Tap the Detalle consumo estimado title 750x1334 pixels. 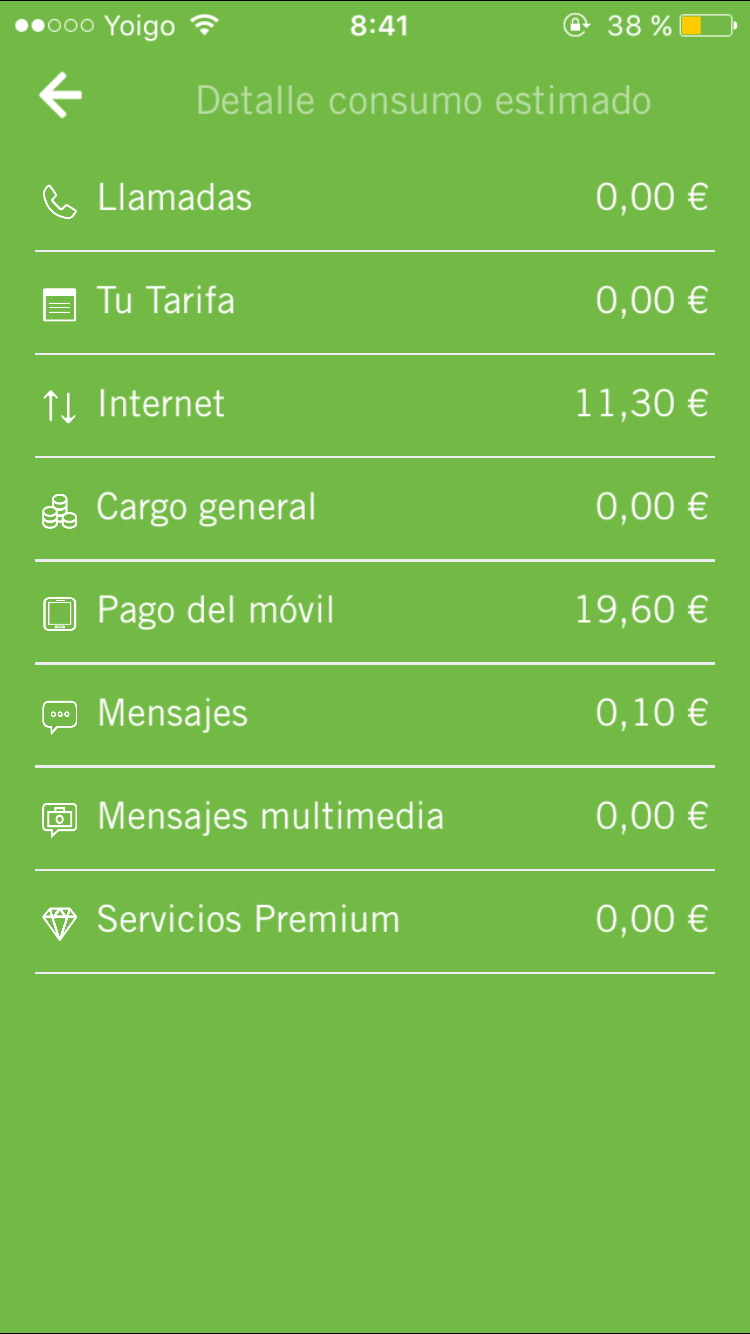pos(423,101)
